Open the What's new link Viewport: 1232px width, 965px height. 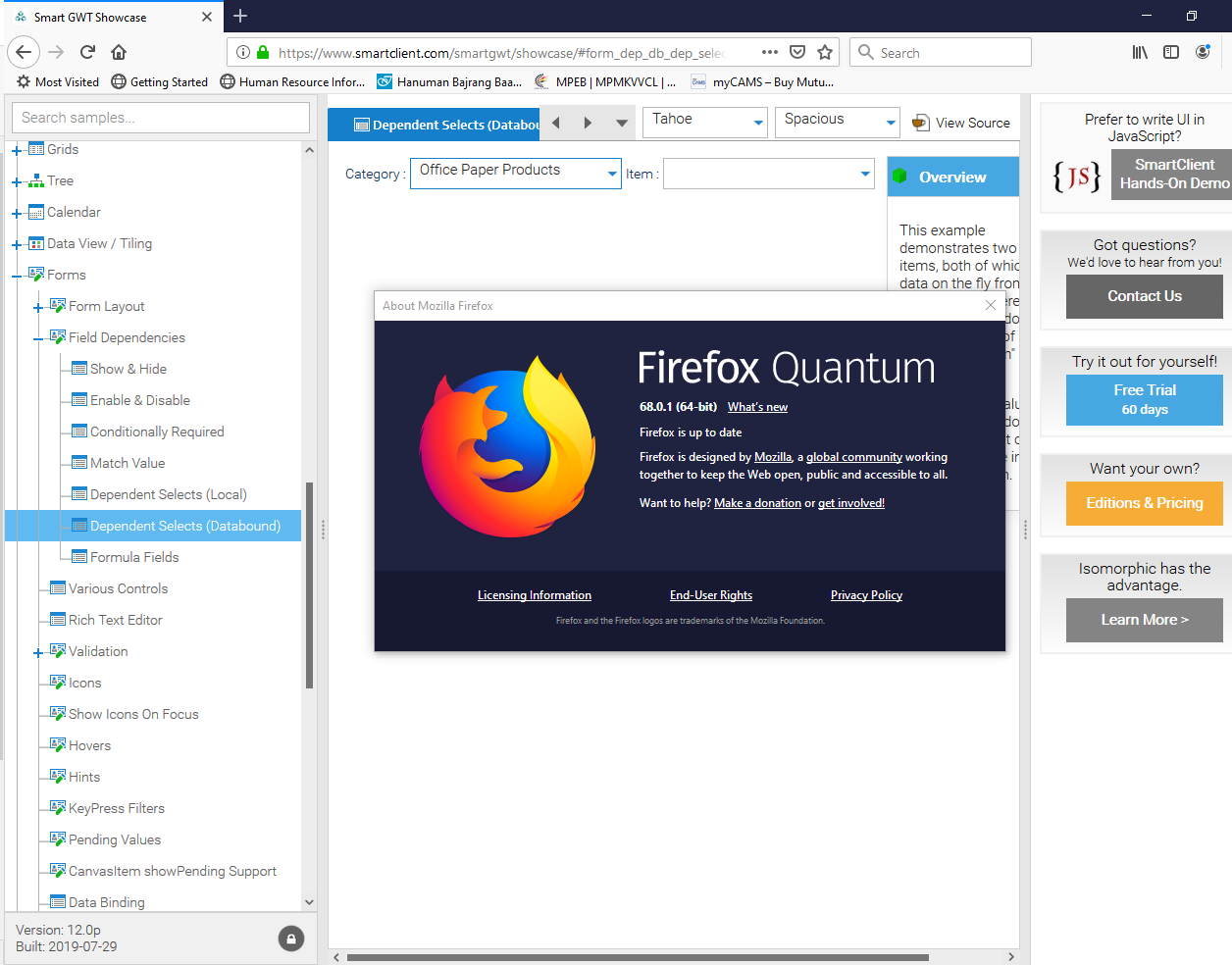tap(757, 407)
